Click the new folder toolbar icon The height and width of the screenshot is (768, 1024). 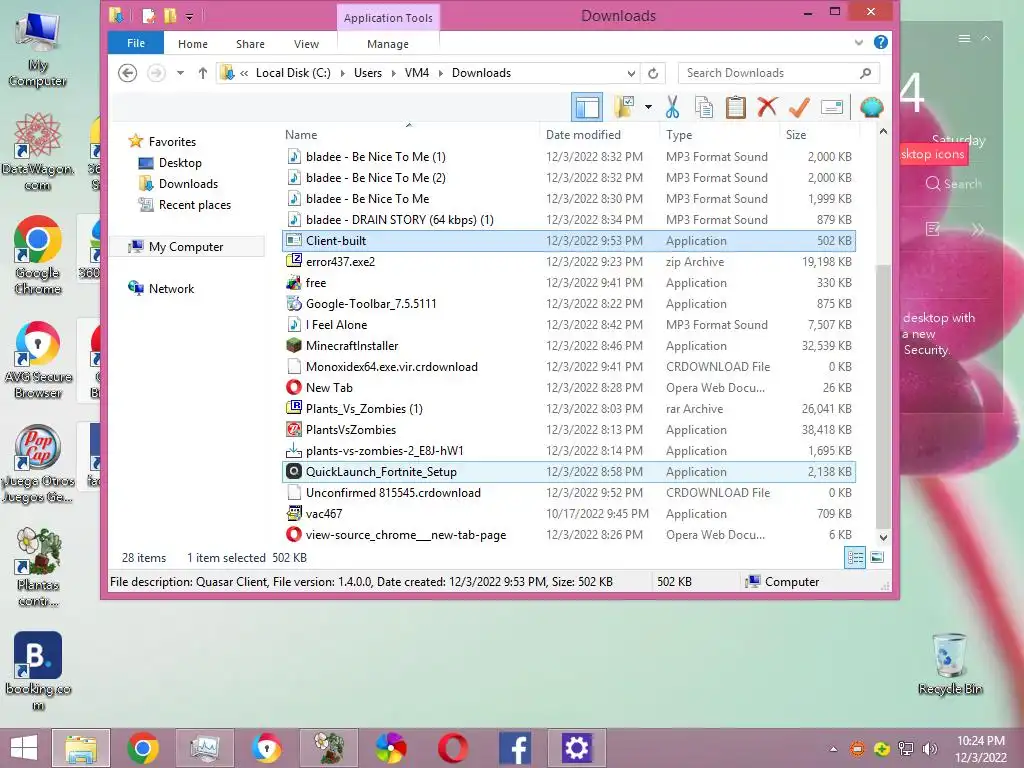coord(624,107)
